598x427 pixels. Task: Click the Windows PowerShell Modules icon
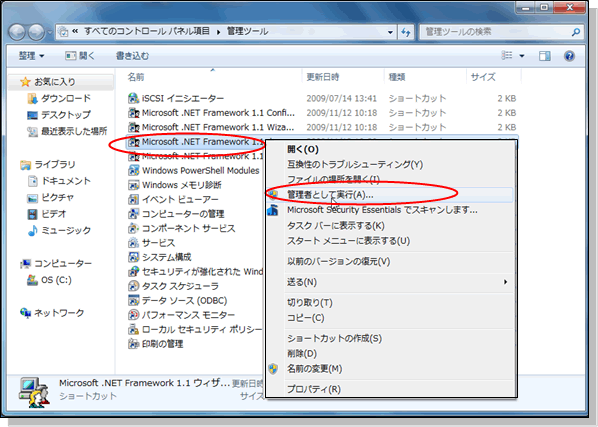click(x=133, y=170)
